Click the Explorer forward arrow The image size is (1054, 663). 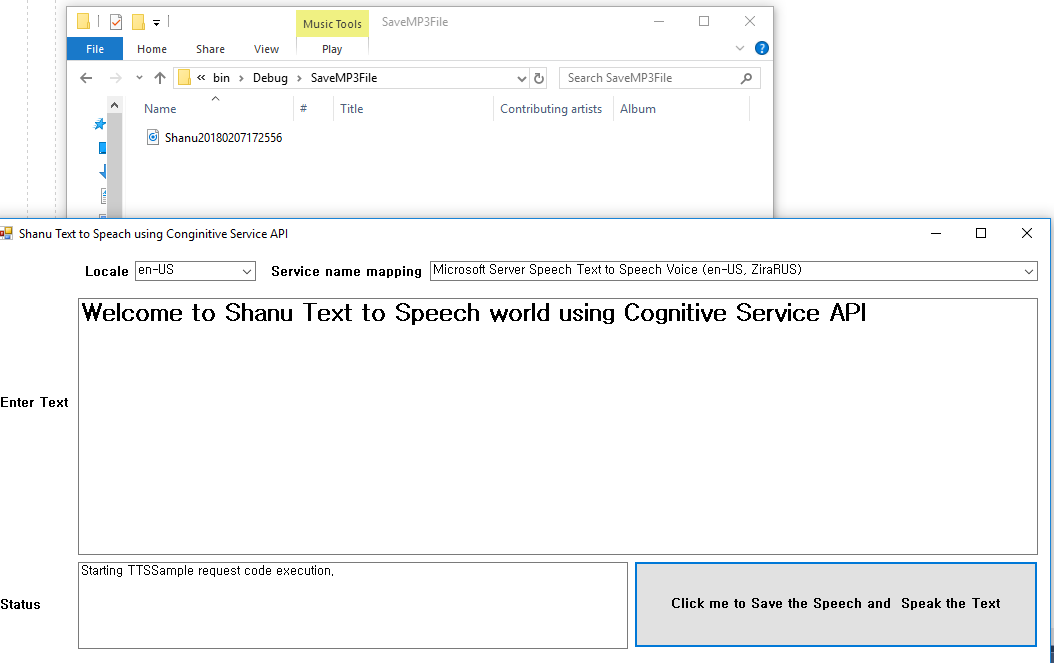[x=116, y=78]
